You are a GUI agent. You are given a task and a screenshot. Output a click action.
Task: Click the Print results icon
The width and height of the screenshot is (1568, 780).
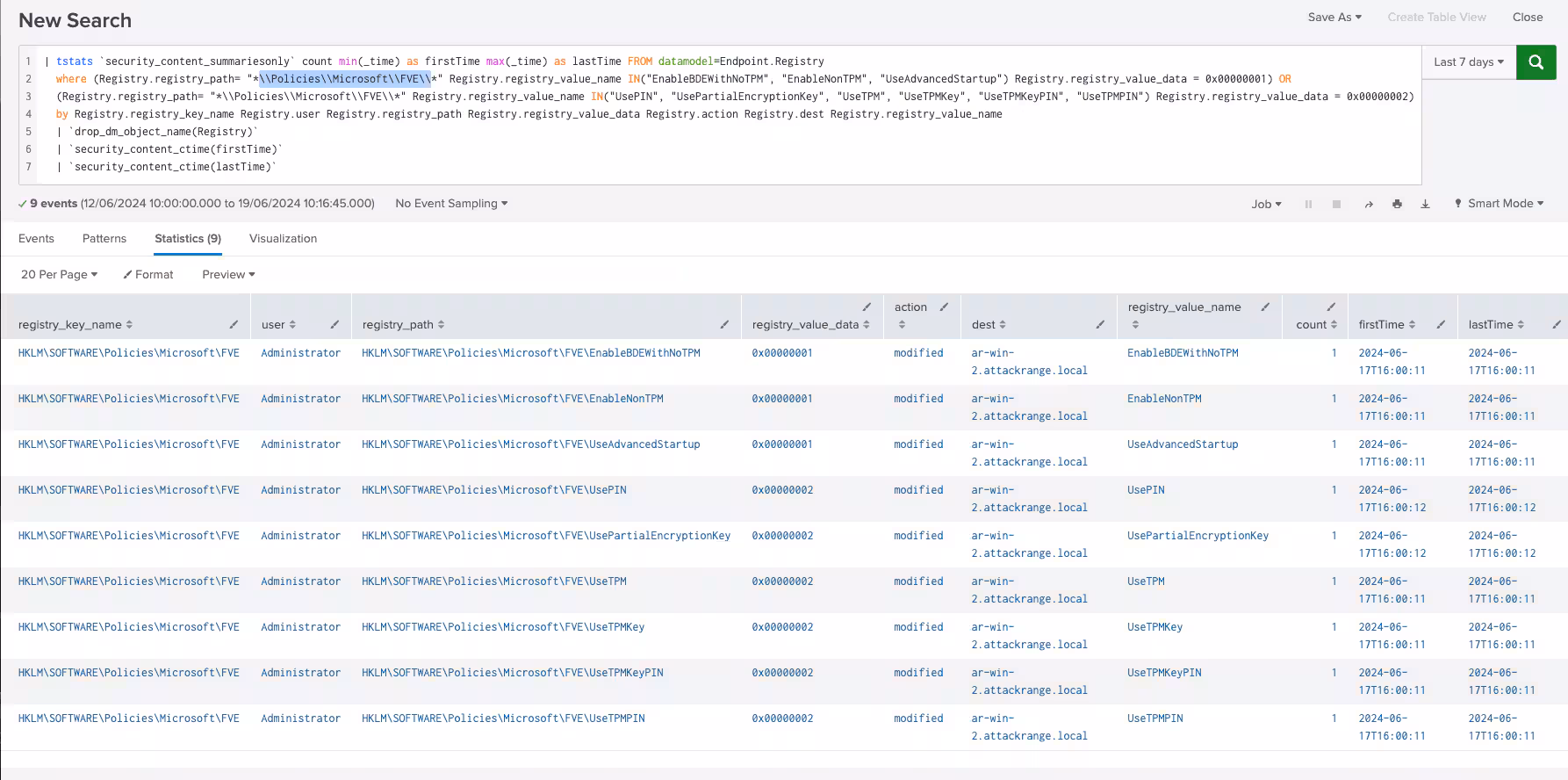coord(1397,204)
